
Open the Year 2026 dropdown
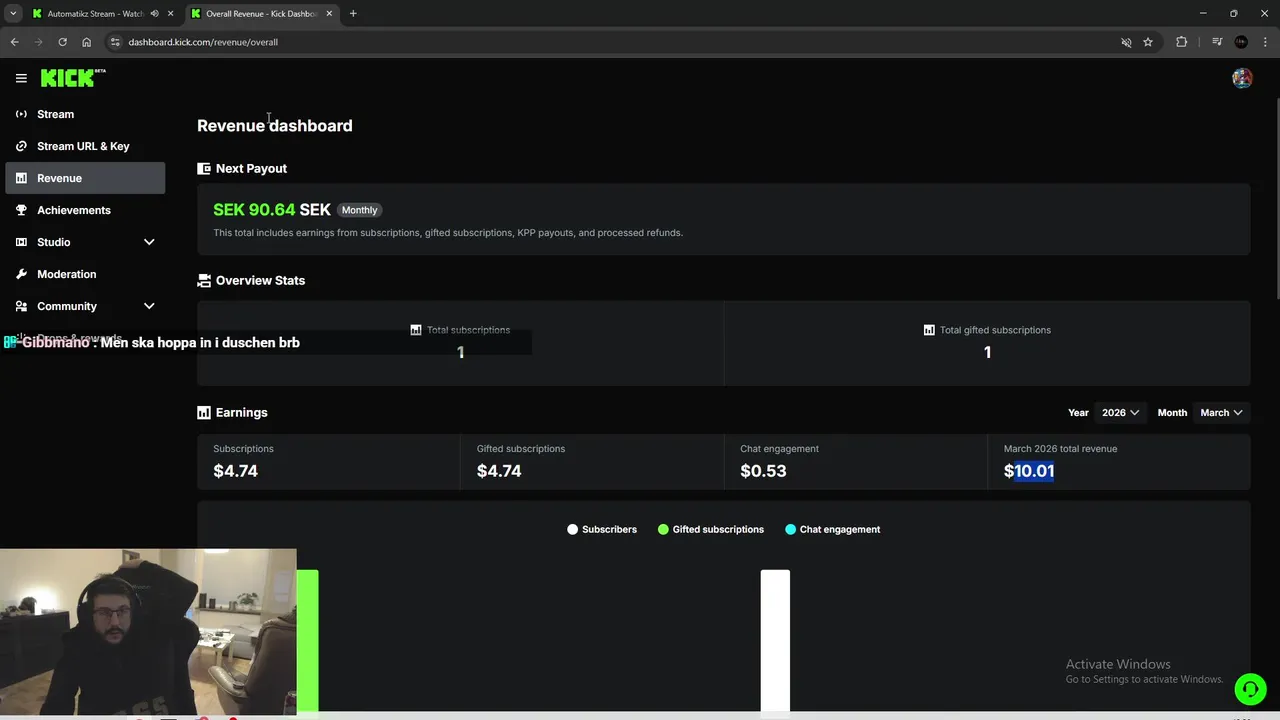tap(1120, 413)
